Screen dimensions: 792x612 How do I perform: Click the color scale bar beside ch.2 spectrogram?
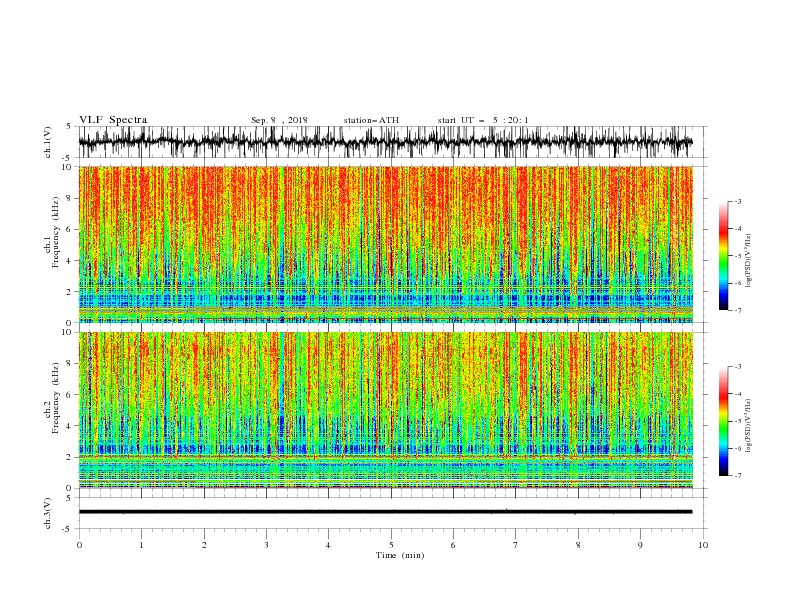coord(723,421)
